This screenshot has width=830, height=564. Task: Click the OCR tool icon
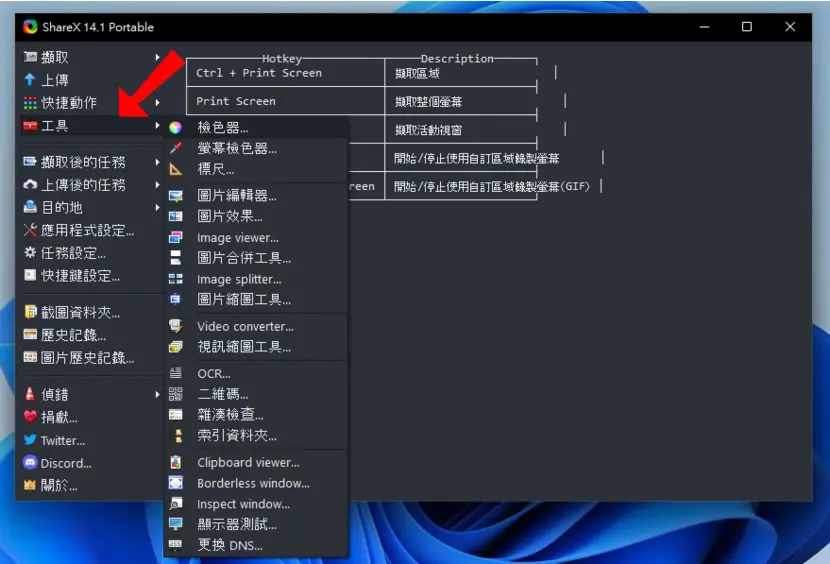[x=175, y=373]
